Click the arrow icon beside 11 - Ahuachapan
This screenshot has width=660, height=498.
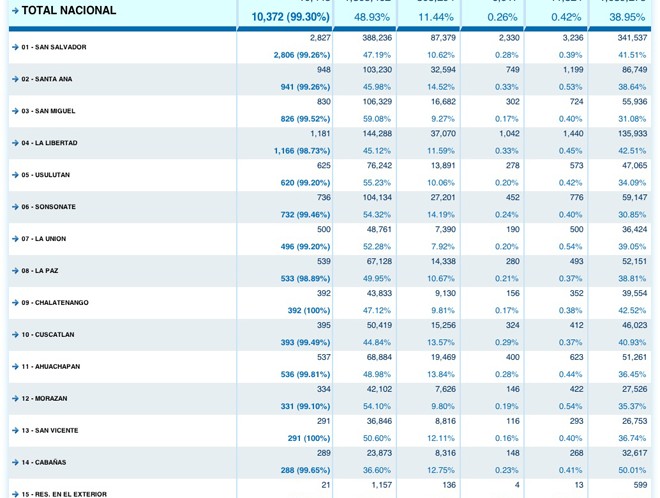pyautogui.click(x=15, y=367)
